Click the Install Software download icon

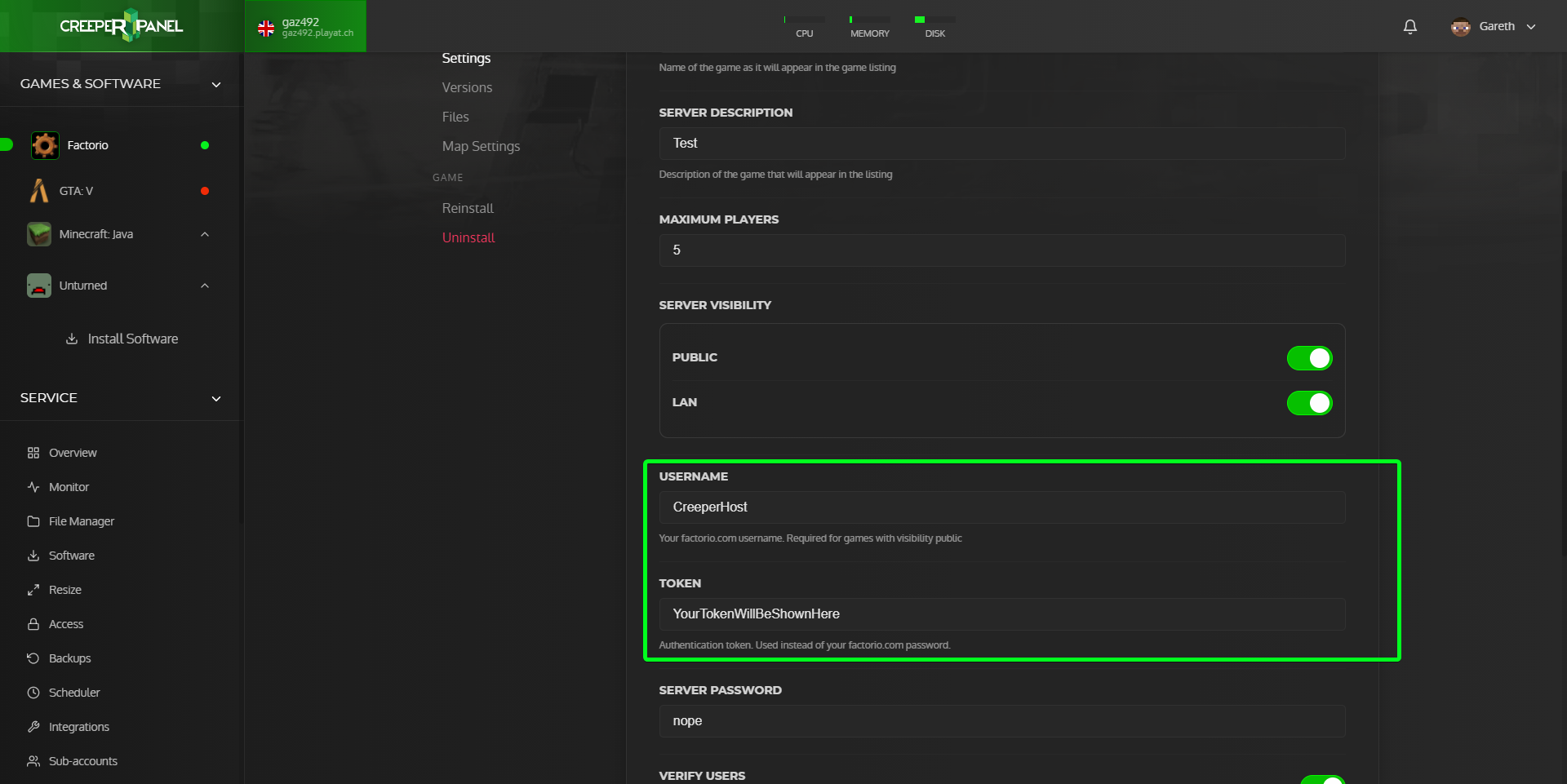(x=72, y=339)
